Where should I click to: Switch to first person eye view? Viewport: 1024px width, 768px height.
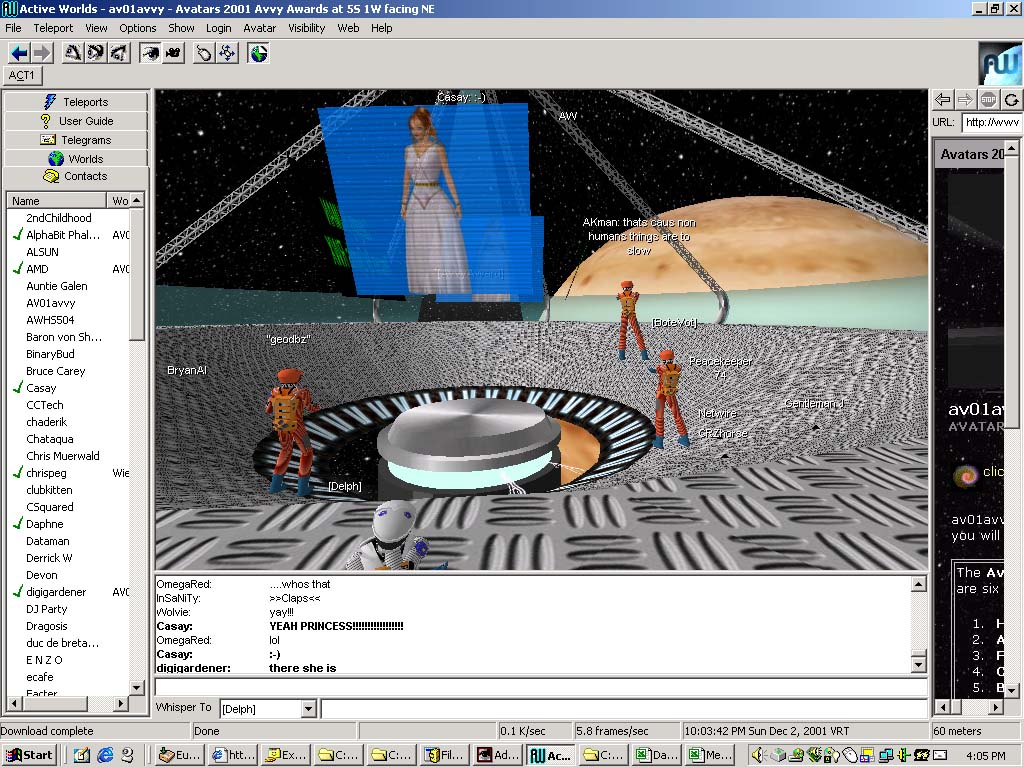click(150, 53)
